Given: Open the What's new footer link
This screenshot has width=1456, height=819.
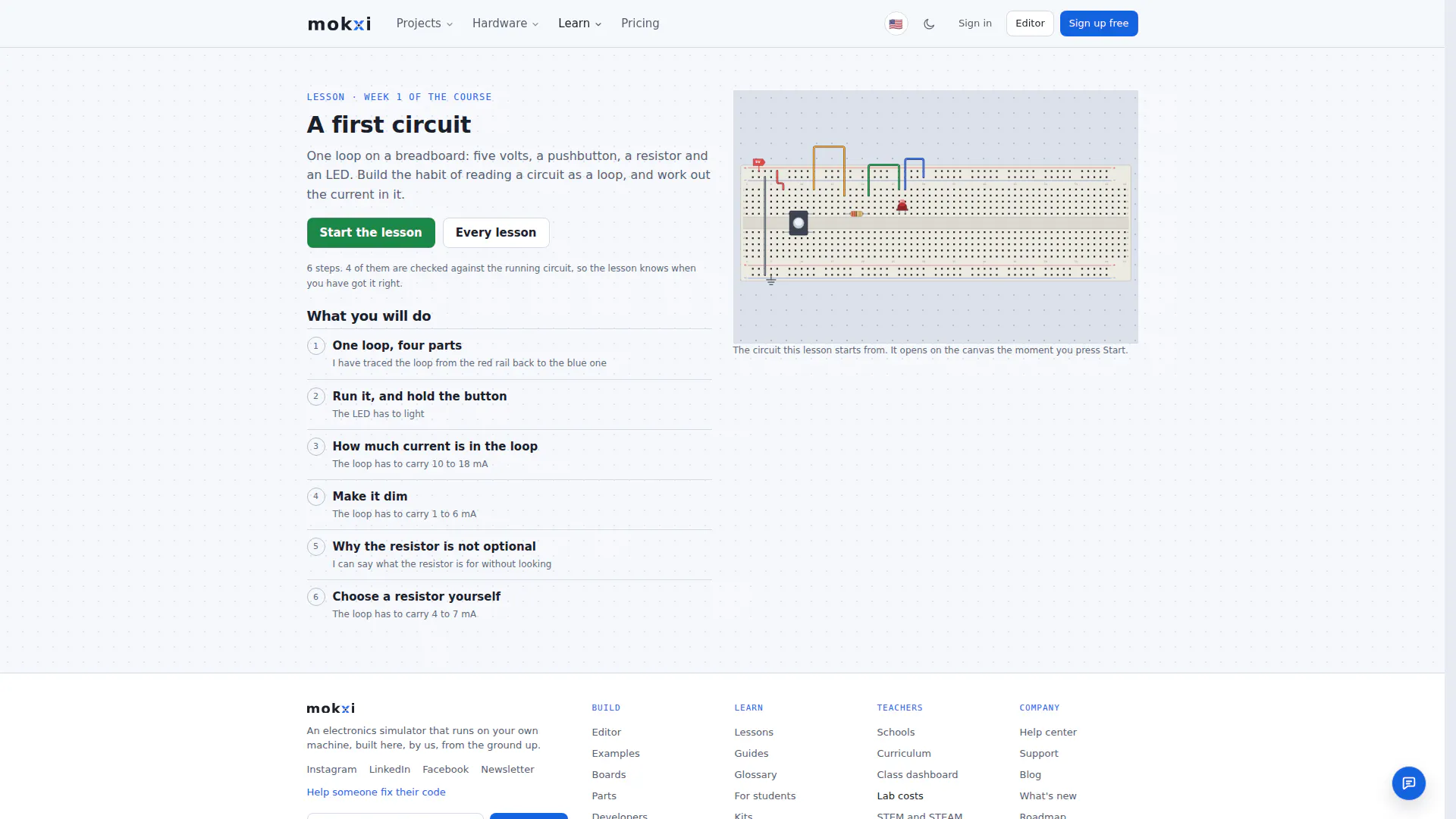Looking at the screenshot, I should [x=1048, y=796].
